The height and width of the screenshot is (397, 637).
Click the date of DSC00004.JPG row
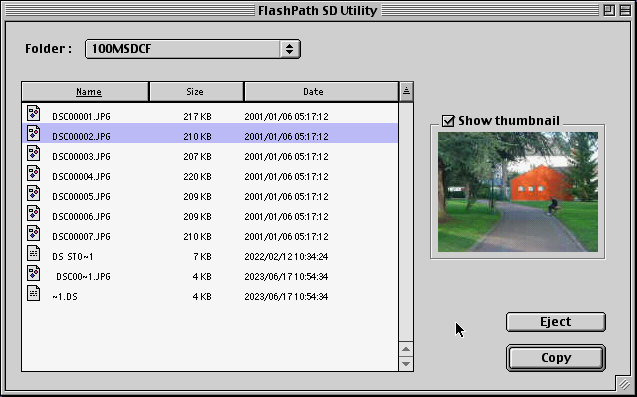(x=286, y=176)
